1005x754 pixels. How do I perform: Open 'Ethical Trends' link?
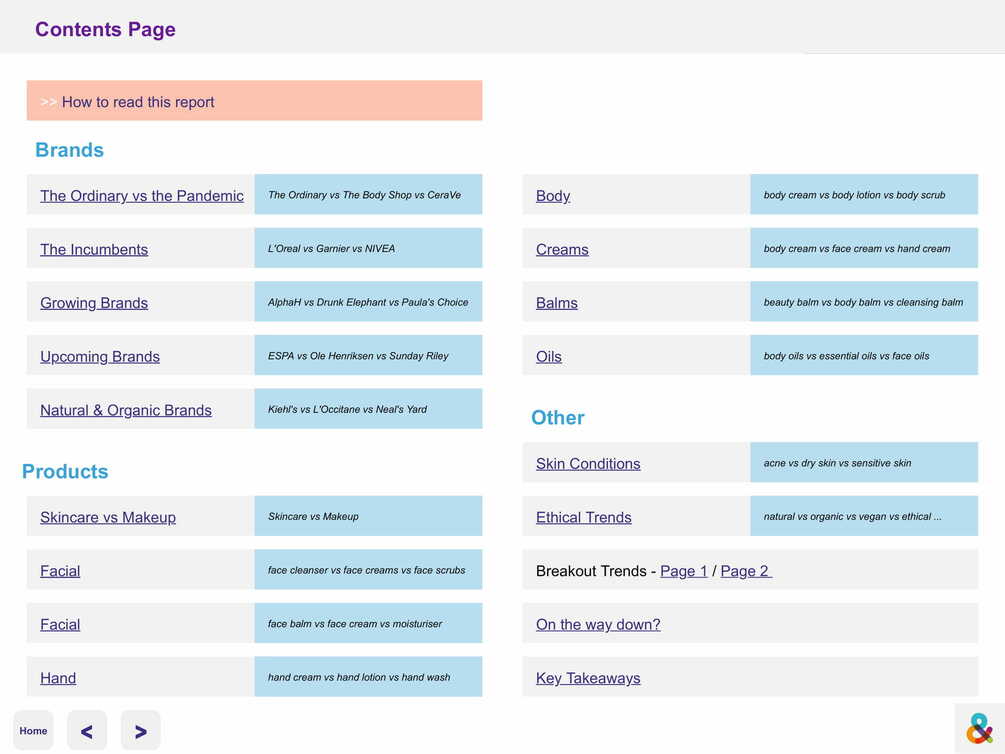coord(584,517)
